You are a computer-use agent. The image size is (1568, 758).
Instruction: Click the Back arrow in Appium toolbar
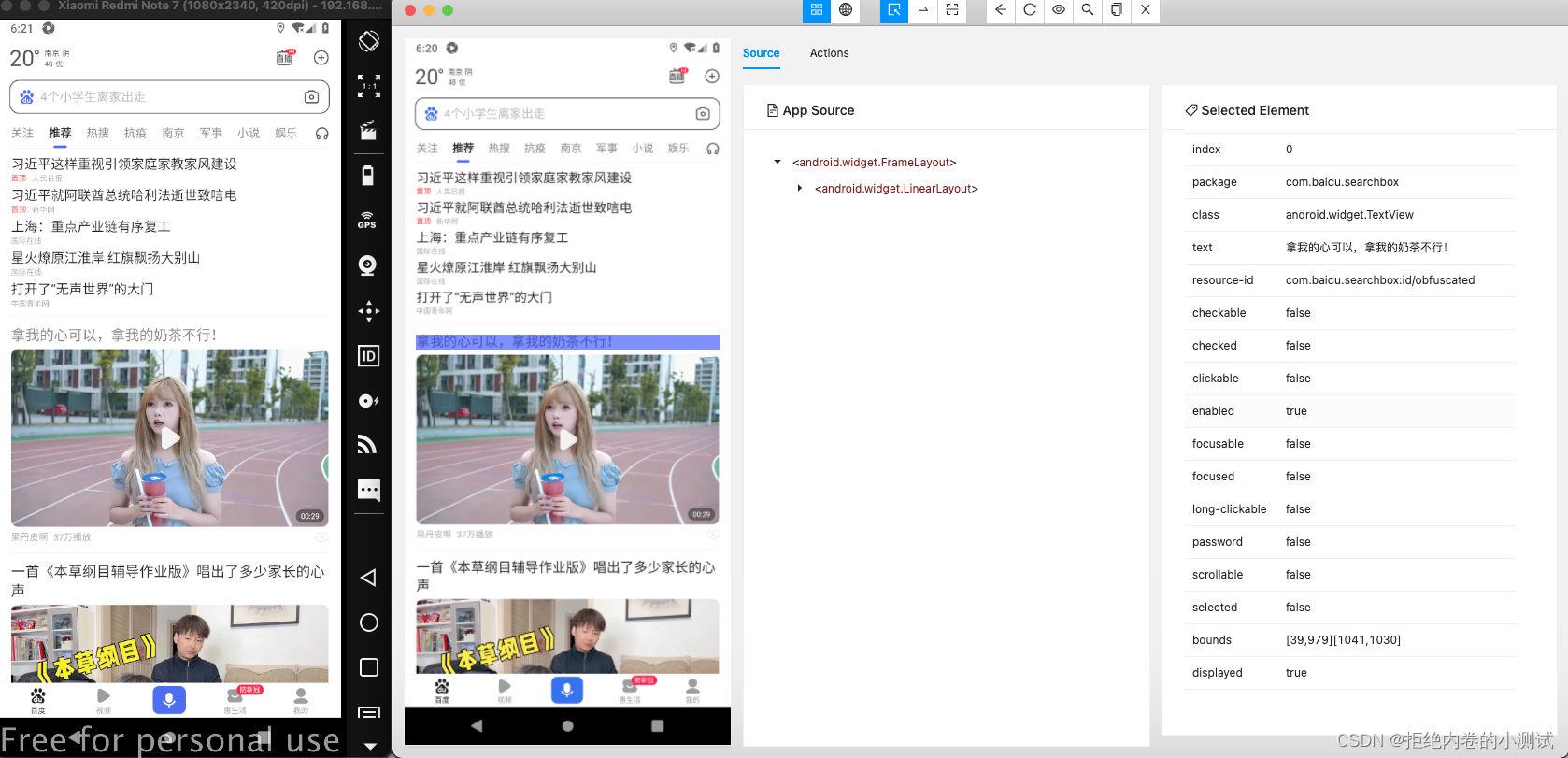click(1001, 9)
